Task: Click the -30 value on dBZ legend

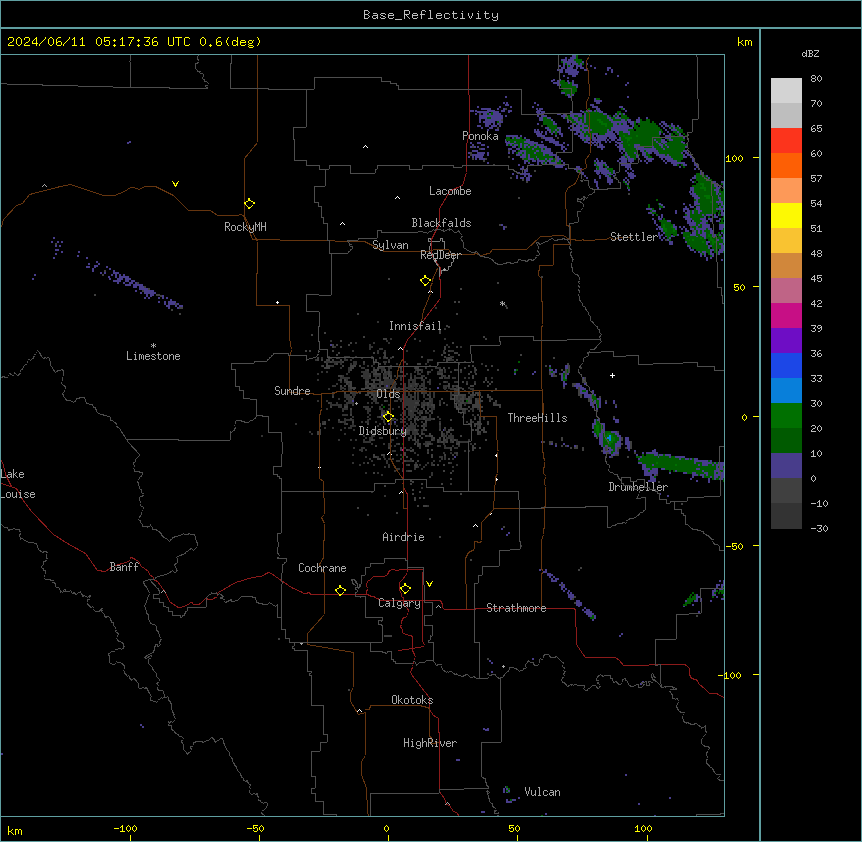Action: 819,529
